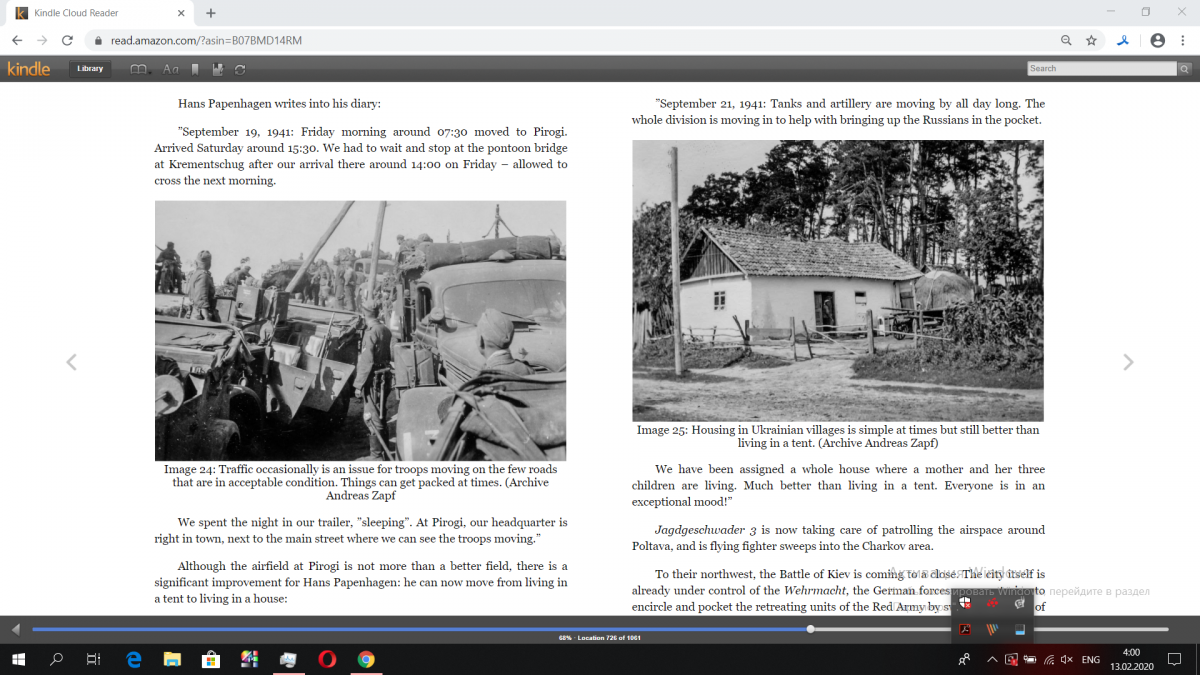Open the ENG input language selector
The height and width of the screenshot is (675, 1200).
[x=1091, y=660]
